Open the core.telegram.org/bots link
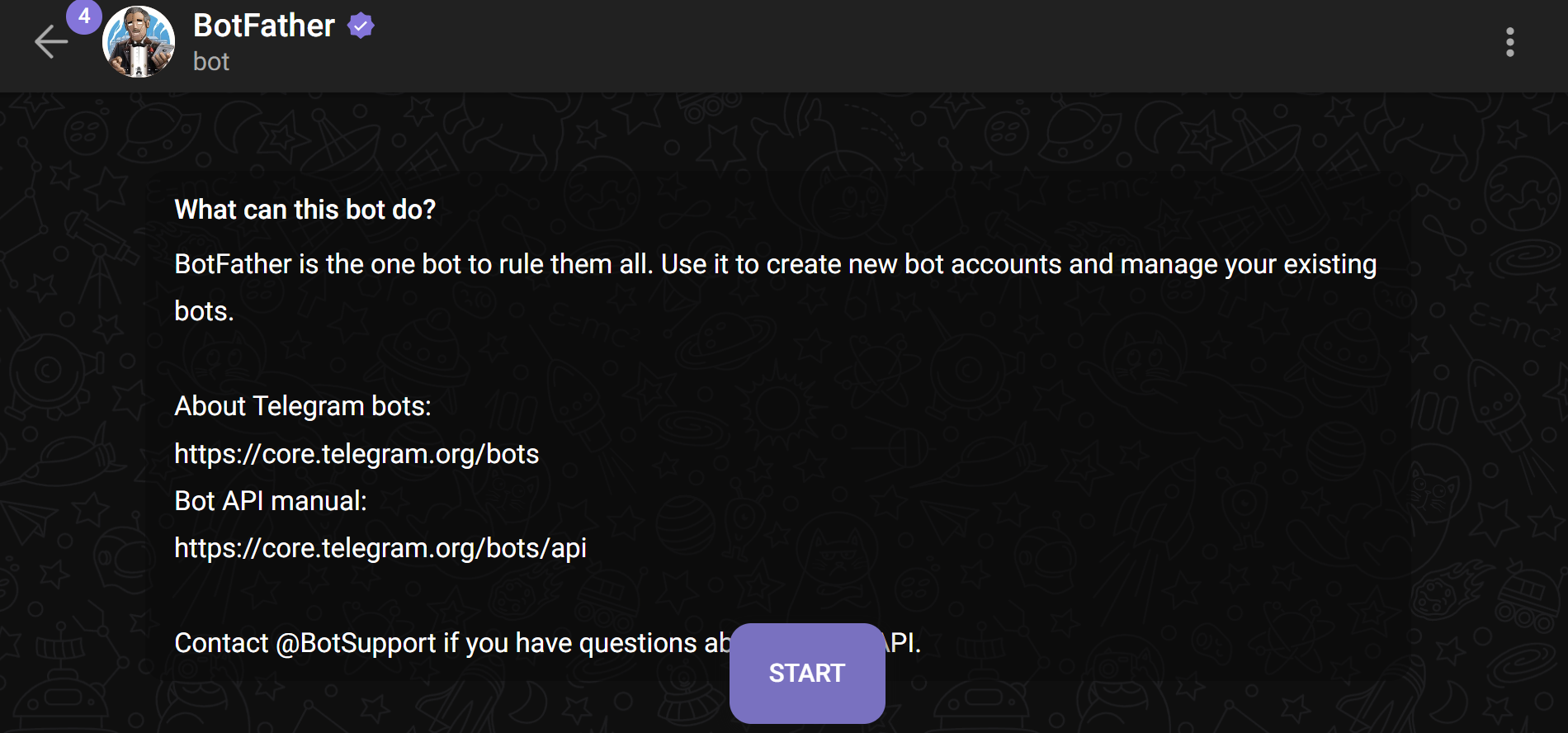The width and height of the screenshot is (1568, 733). point(357,454)
